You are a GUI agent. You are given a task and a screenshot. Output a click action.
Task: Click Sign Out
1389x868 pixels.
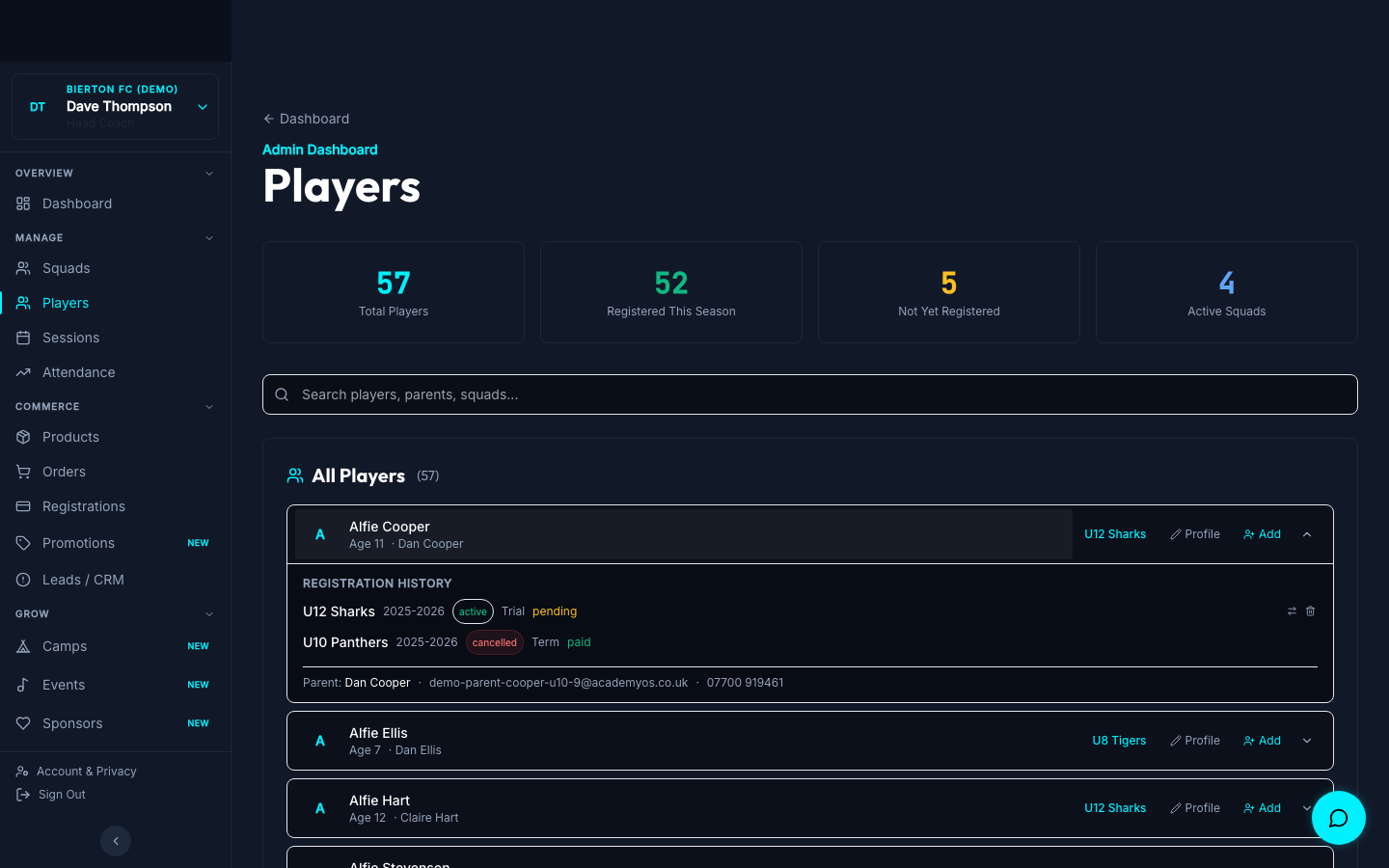pos(52,795)
